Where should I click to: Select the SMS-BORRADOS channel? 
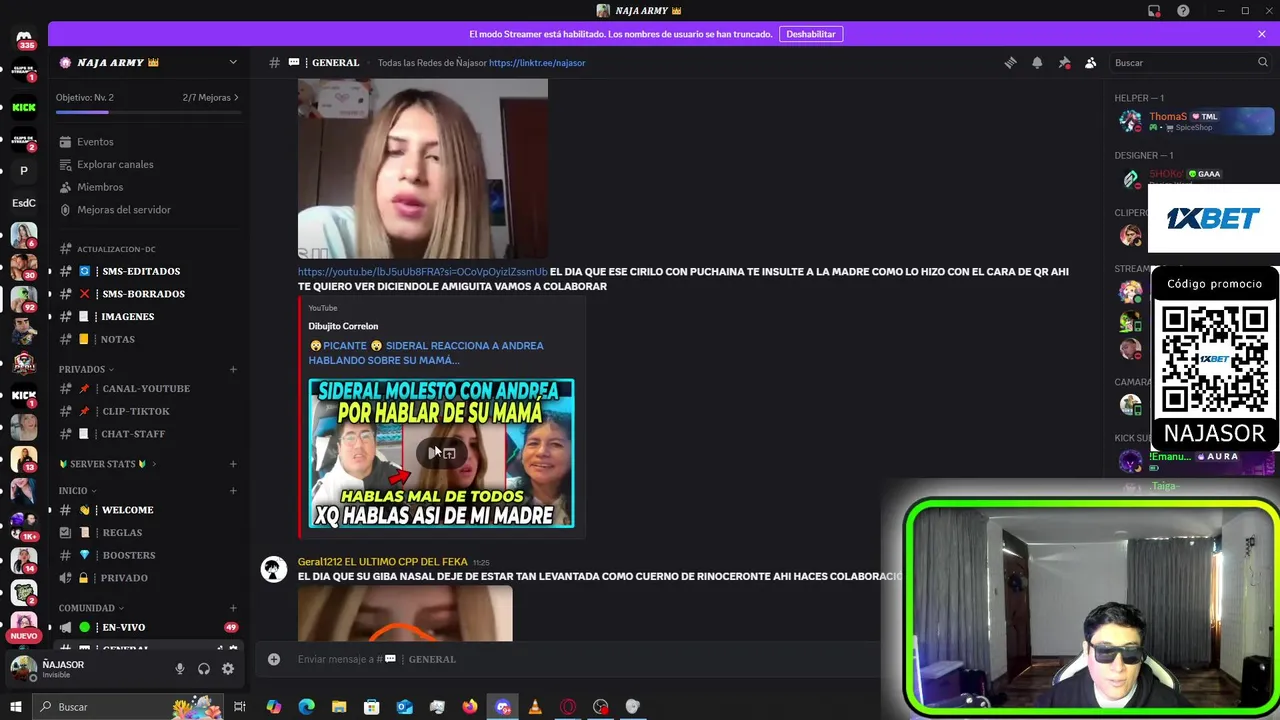tap(149, 294)
